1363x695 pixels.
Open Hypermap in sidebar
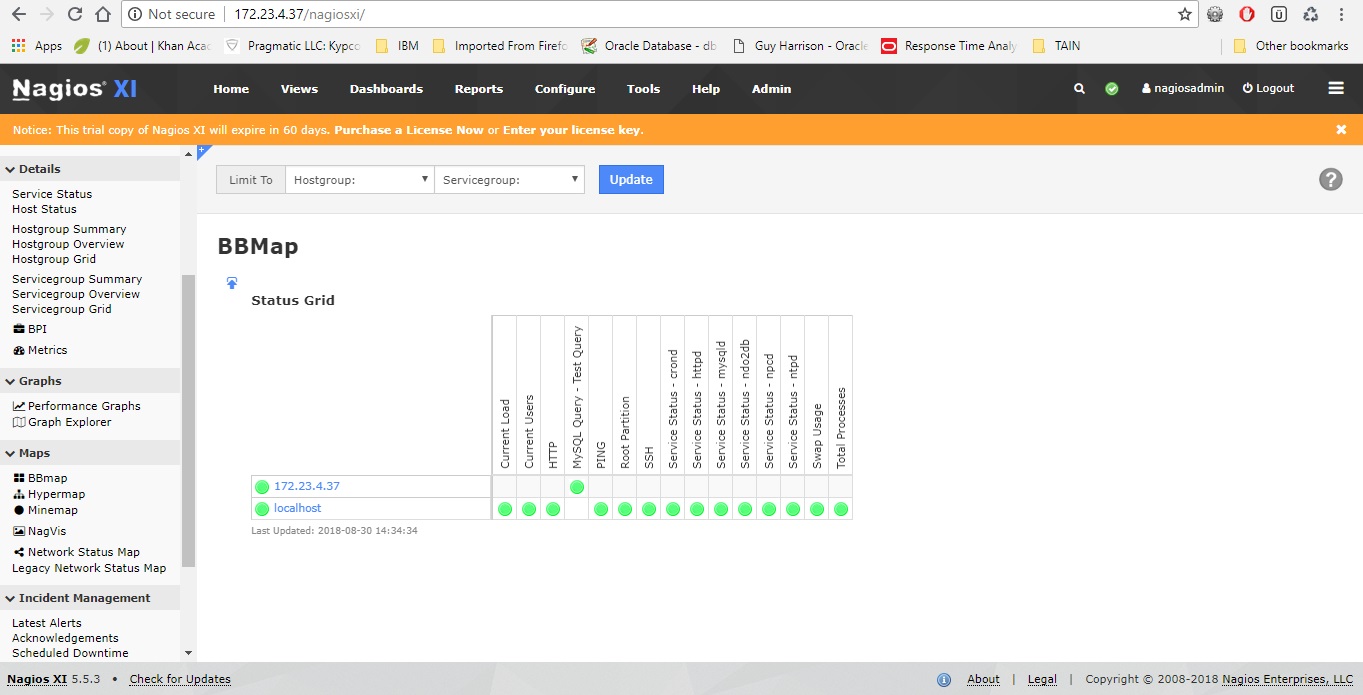(49, 494)
